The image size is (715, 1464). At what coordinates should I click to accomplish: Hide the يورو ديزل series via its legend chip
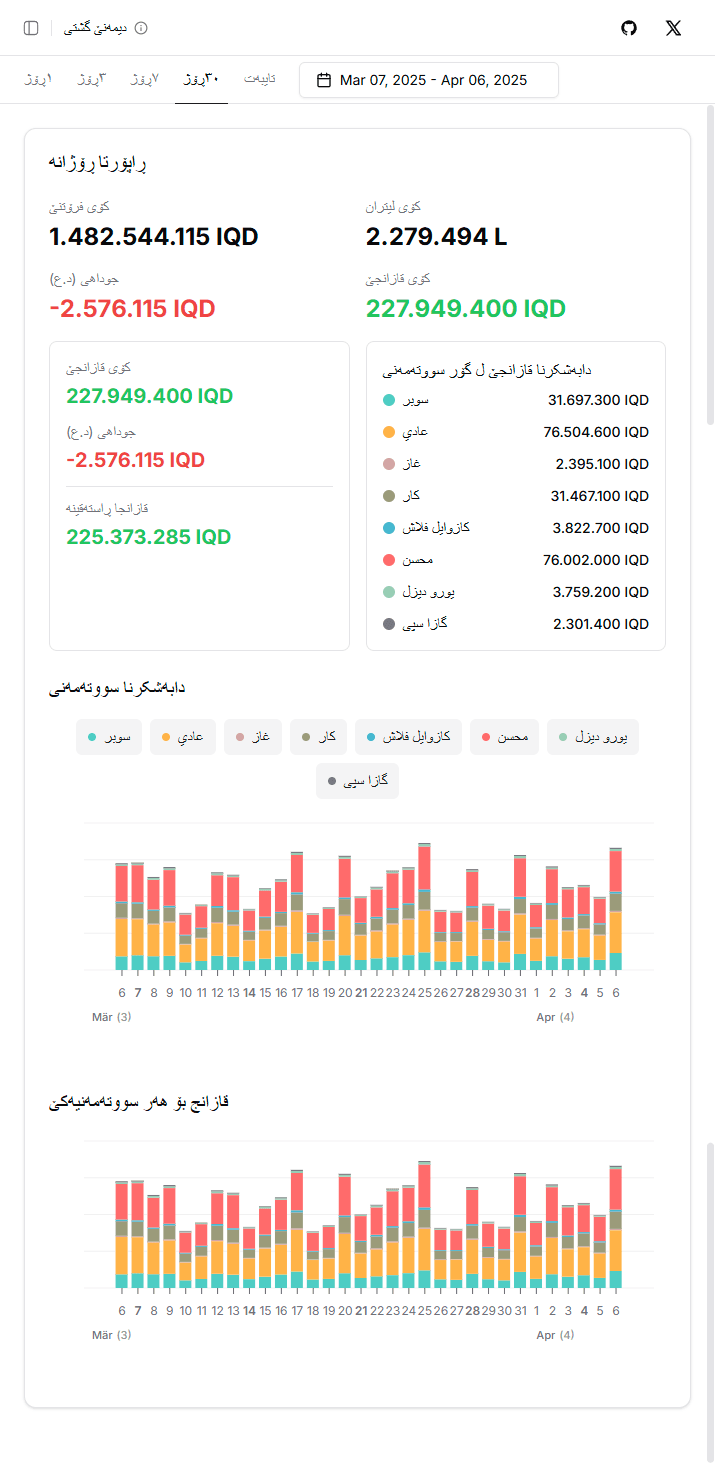point(592,737)
